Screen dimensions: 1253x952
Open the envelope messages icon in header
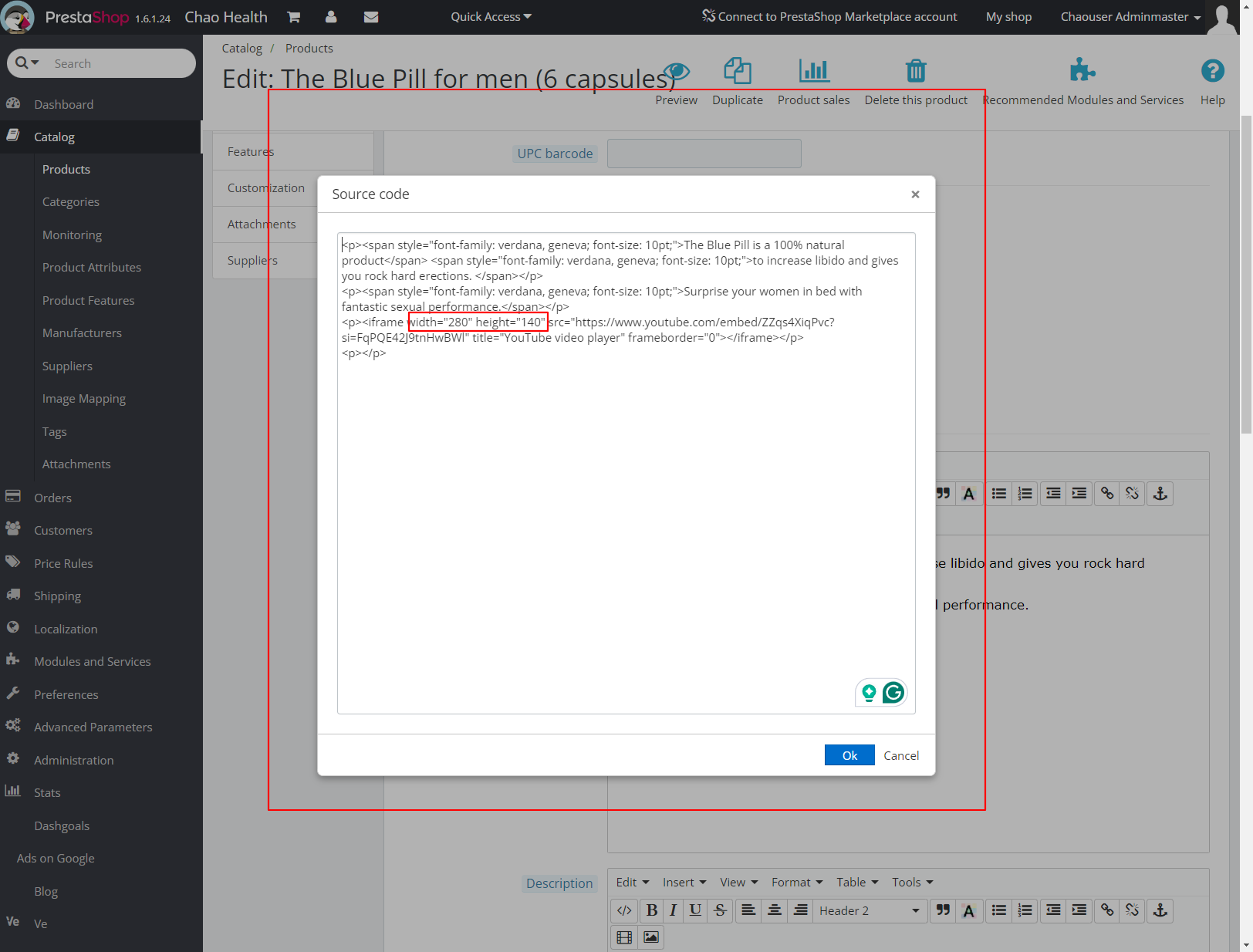click(x=371, y=17)
